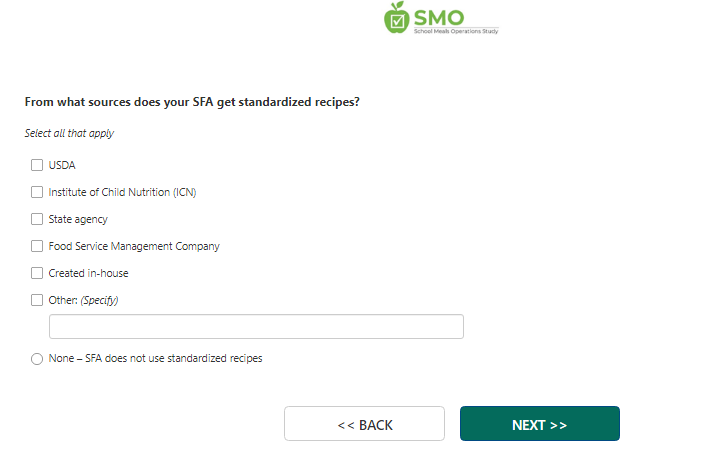Select Food Service Management Company checkbox
The image size is (702, 467).
click(37, 246)
